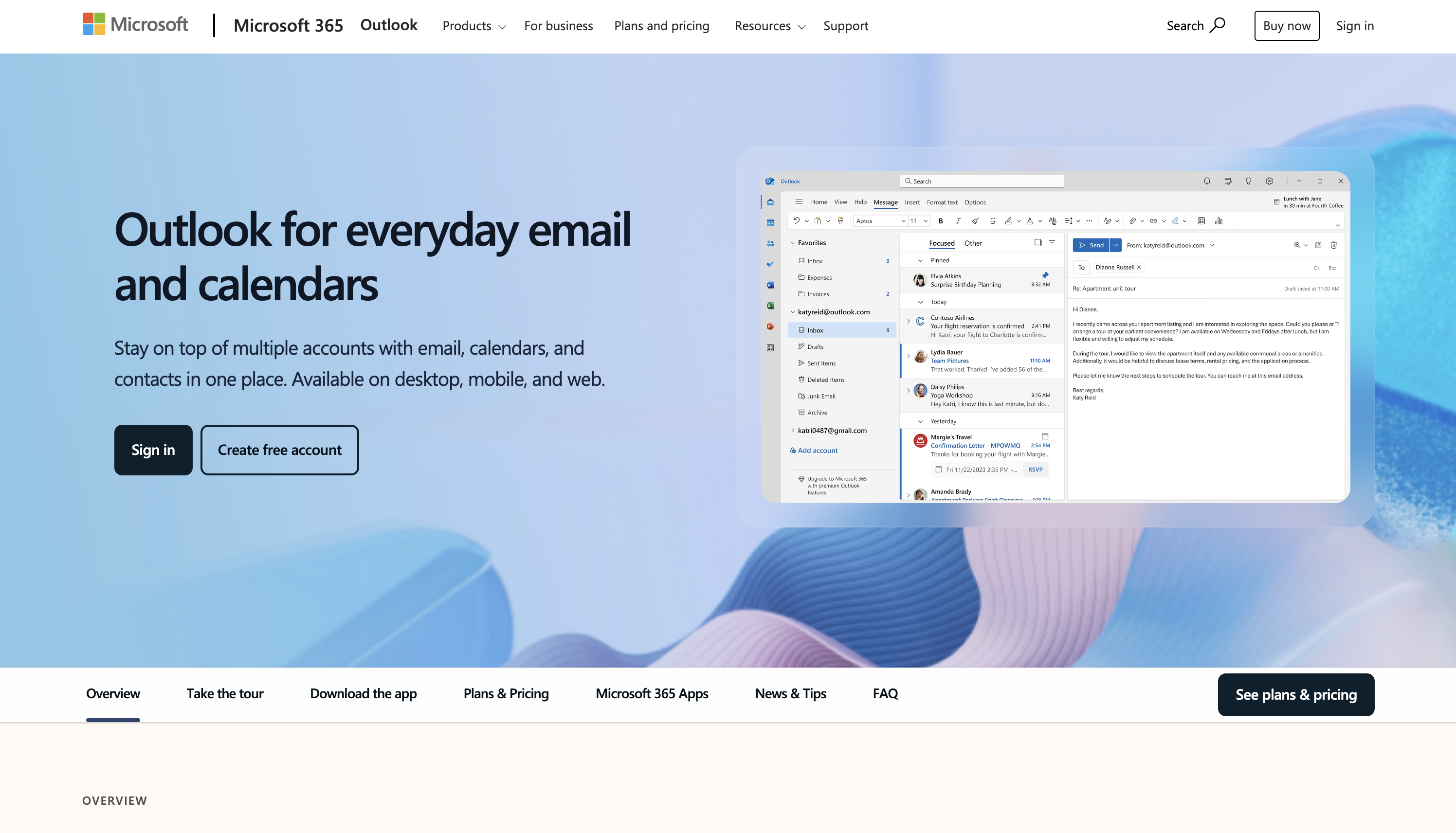Open the font color picker
The image size is (1456, 833).
coord(1030,221)
